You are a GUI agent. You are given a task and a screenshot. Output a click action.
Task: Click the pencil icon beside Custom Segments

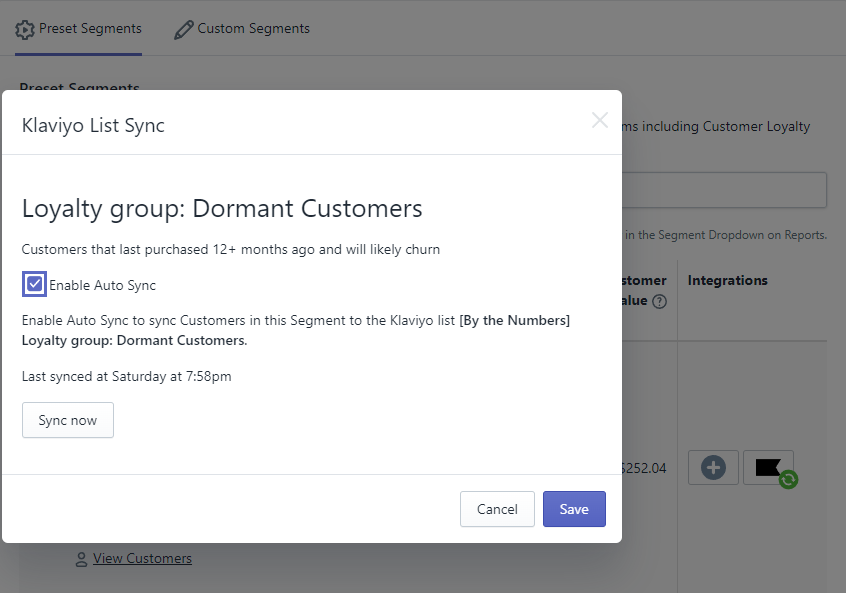[183, 30]
